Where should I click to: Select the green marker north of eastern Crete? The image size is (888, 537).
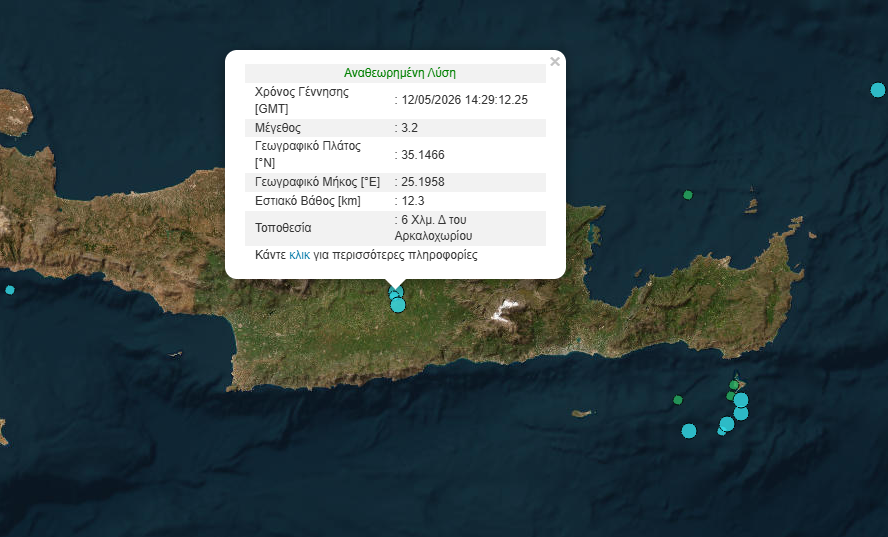point(688,195)
